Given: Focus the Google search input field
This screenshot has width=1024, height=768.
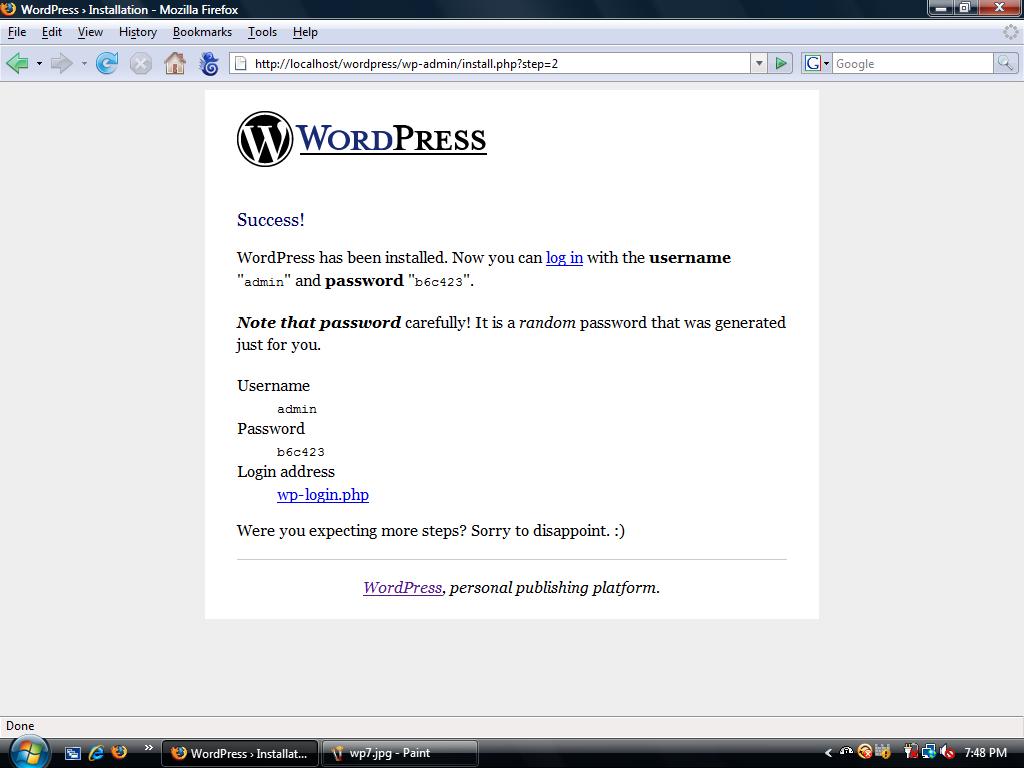Looking at the screenshot, I should [x=912, y=63].
